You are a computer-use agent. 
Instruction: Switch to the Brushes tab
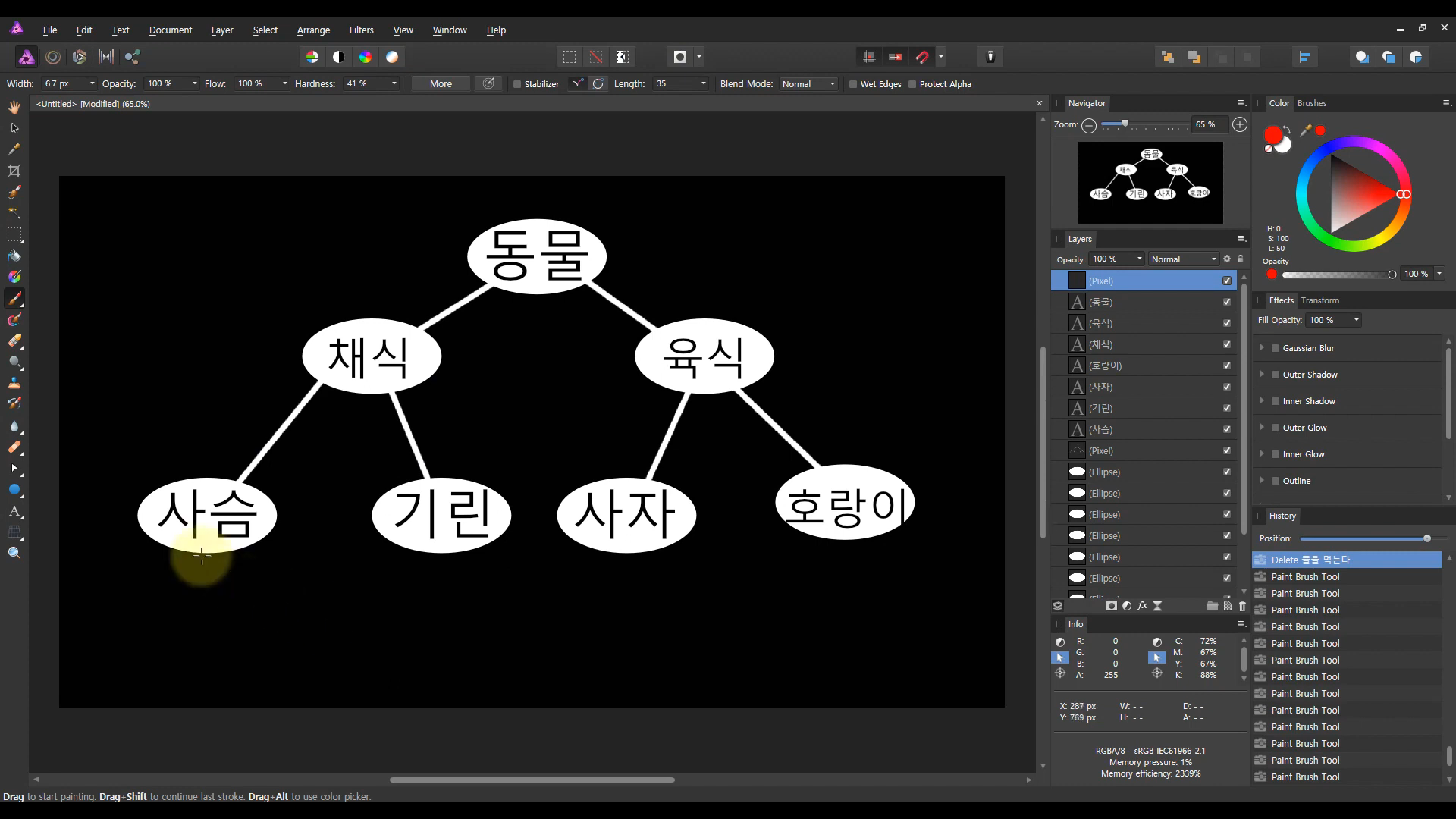pos(1311,103)
